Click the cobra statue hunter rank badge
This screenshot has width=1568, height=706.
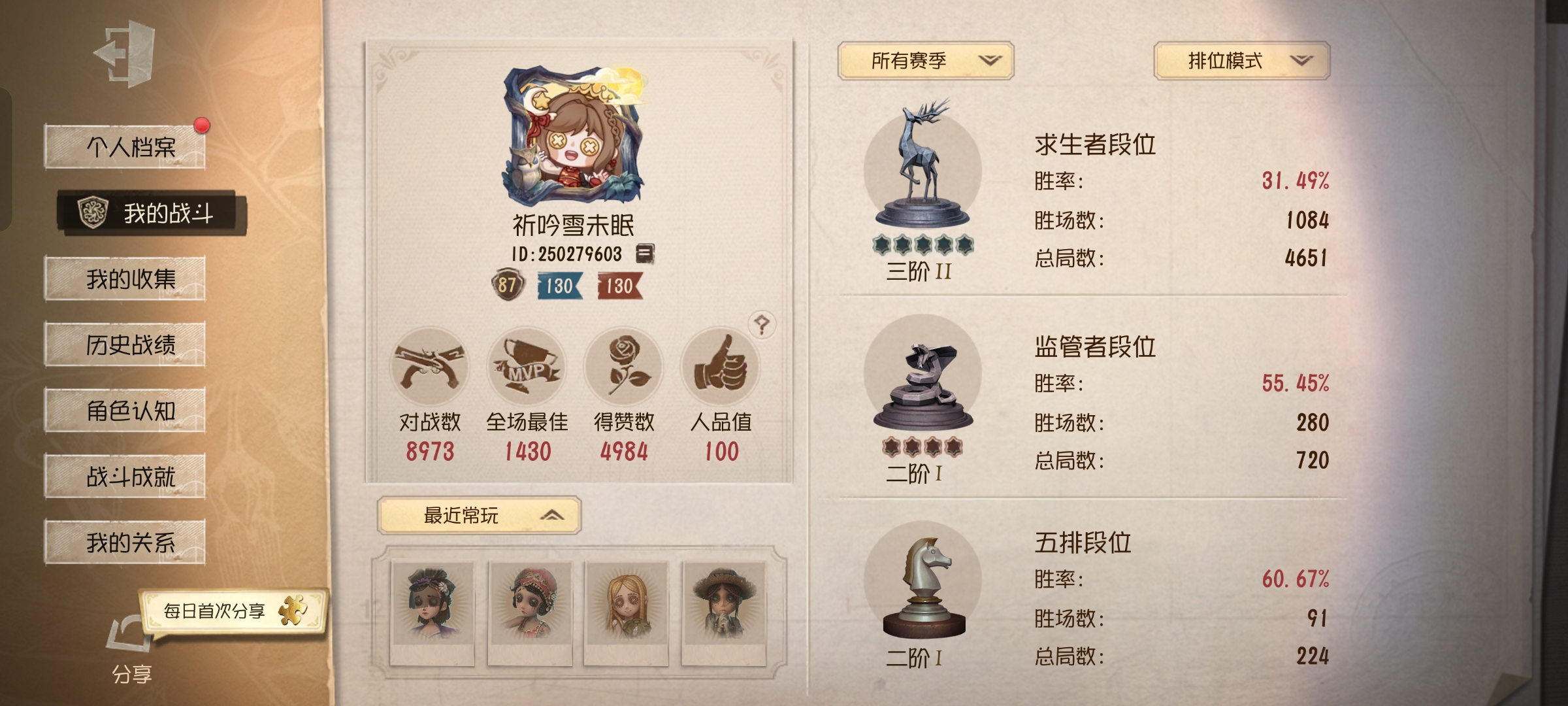click(x=923, y=376)
